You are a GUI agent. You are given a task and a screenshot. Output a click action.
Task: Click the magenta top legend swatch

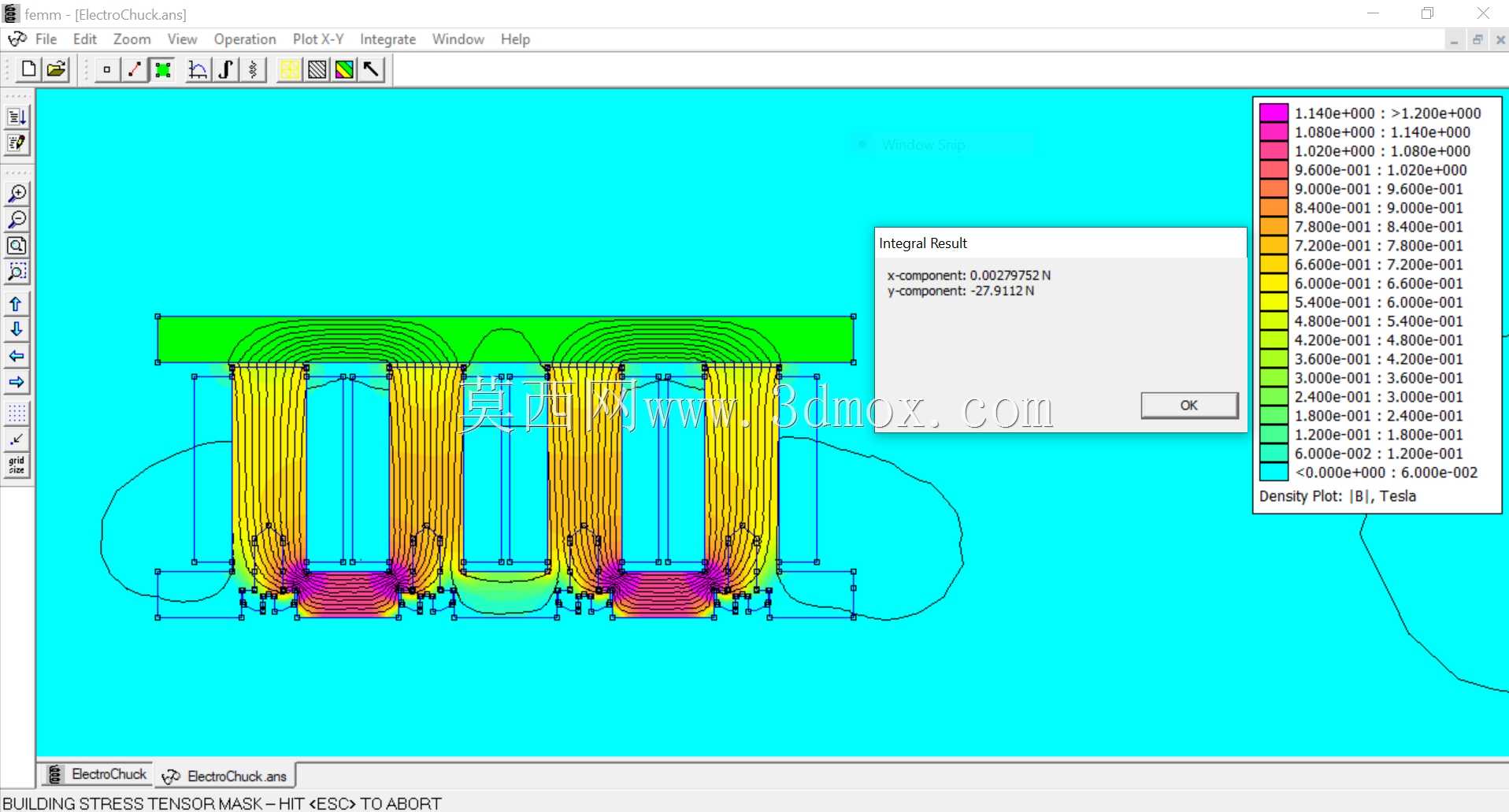(1274, 113)
